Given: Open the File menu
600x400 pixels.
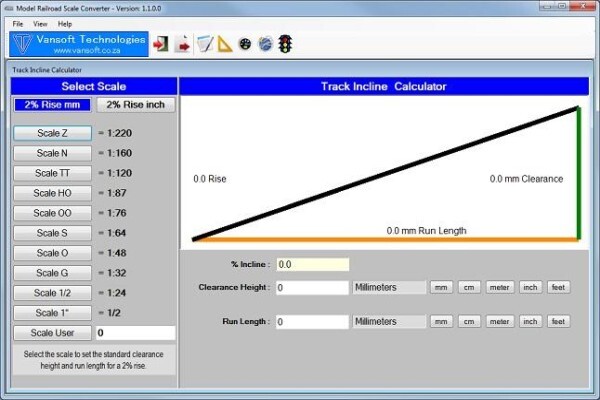Looking at the screenshot, I should (18, 24).
